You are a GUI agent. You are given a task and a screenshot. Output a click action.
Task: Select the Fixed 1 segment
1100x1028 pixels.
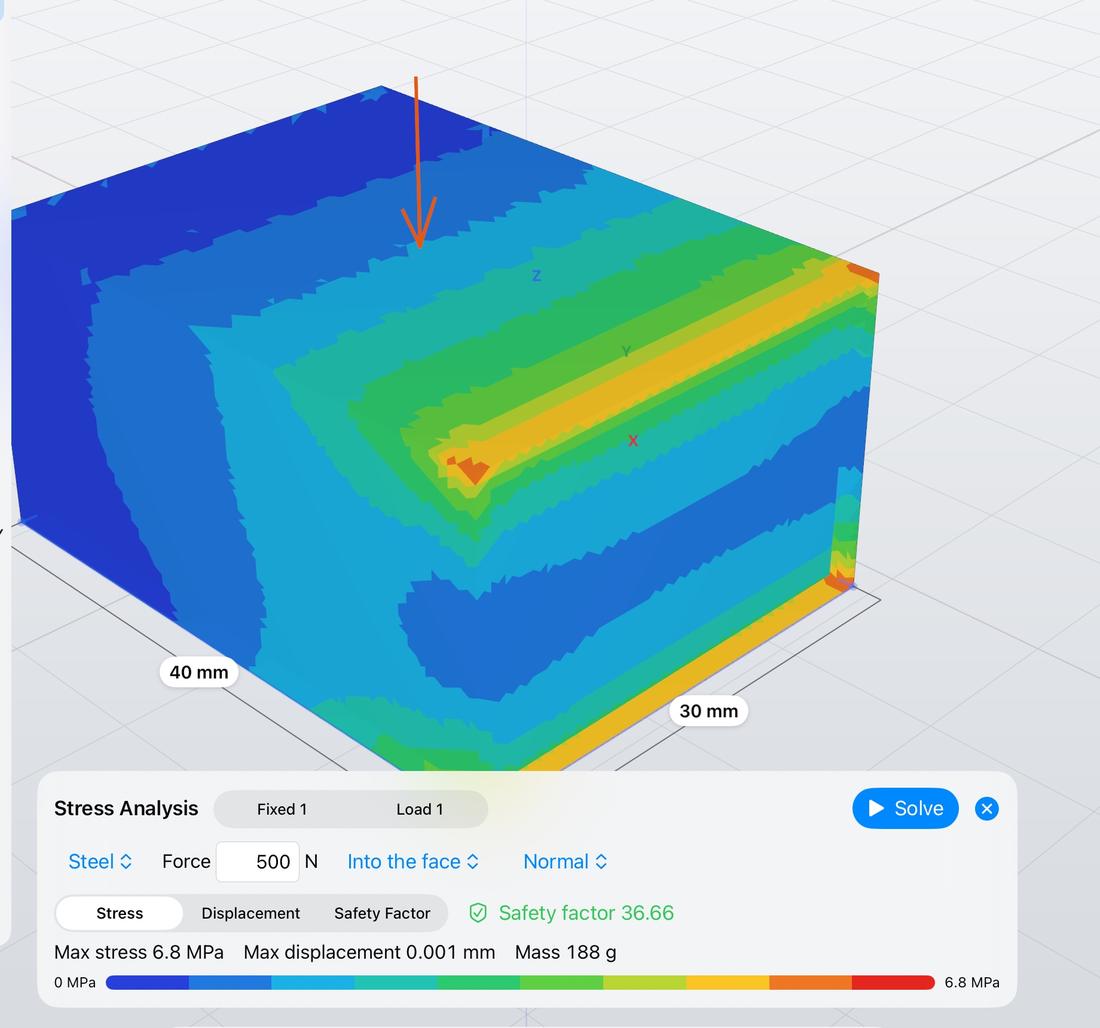pyautogui.click(x=282, y=809)
